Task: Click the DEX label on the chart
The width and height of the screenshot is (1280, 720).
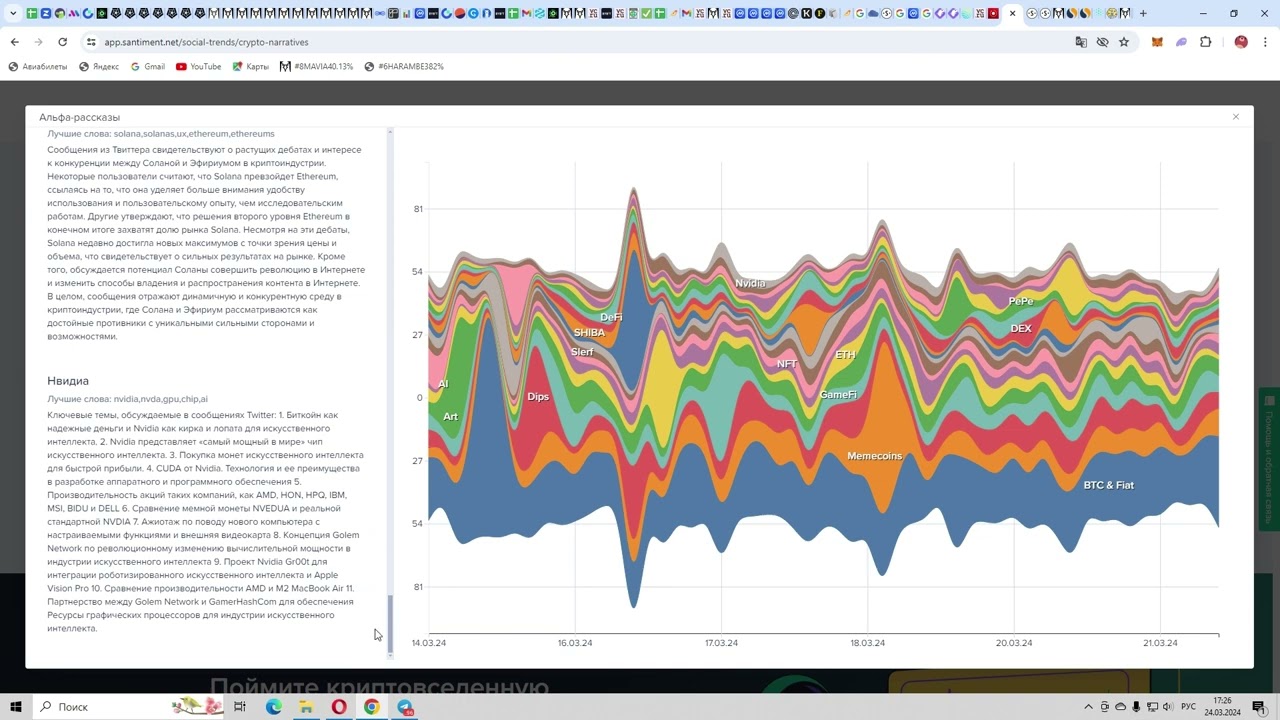Action: click(1021, 328)
